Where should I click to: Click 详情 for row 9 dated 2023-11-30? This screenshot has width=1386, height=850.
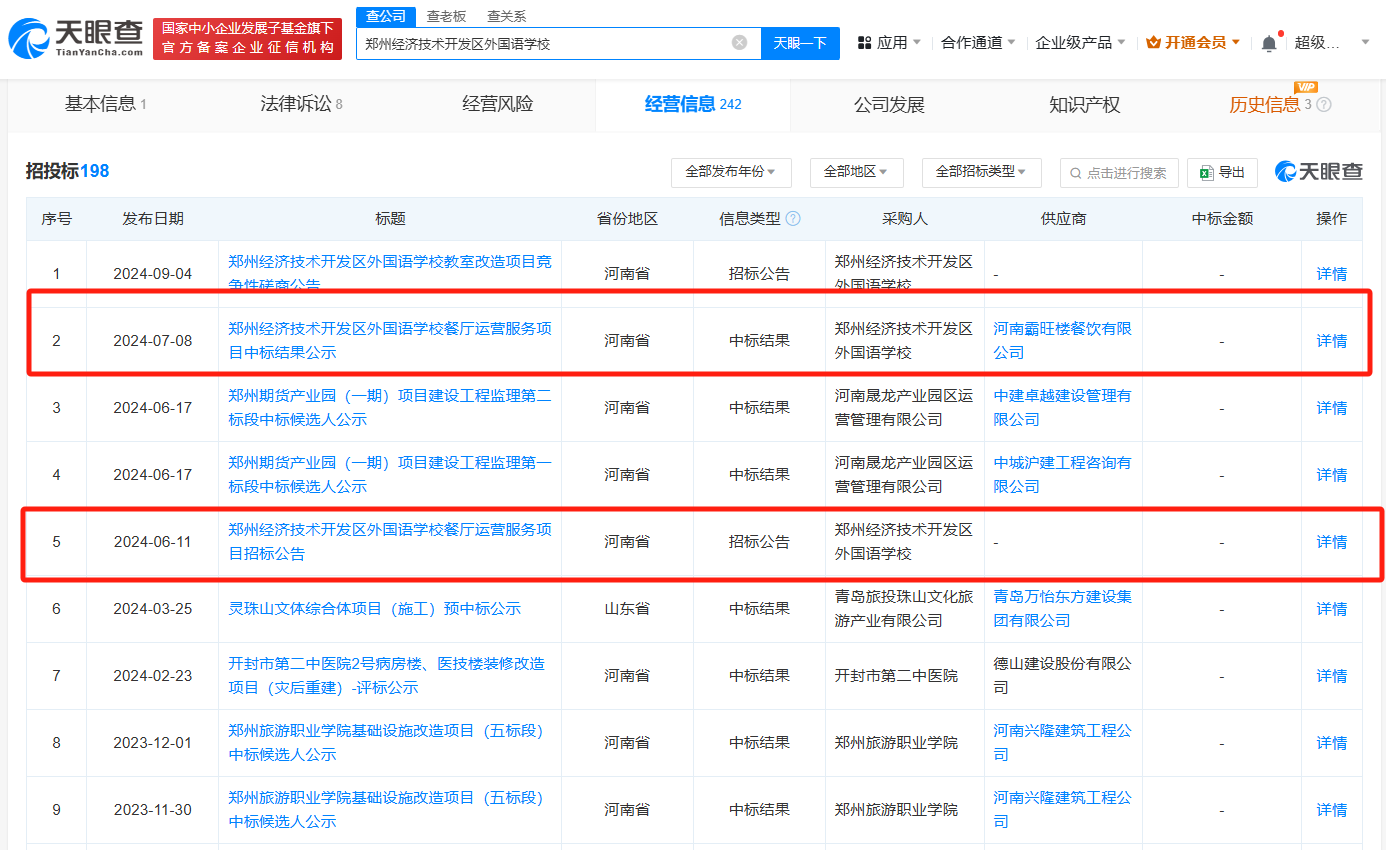click(x=1331, y=809)
